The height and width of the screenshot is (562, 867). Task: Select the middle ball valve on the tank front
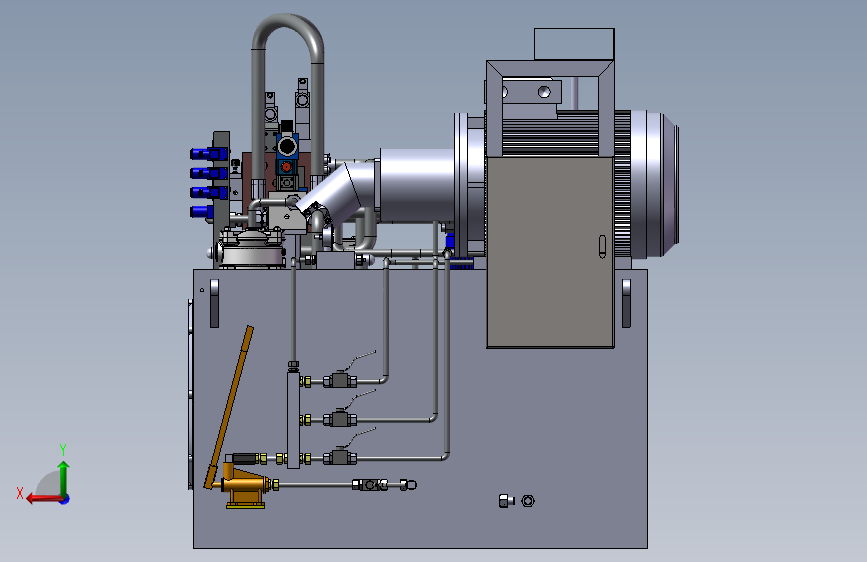click(340, 419)
